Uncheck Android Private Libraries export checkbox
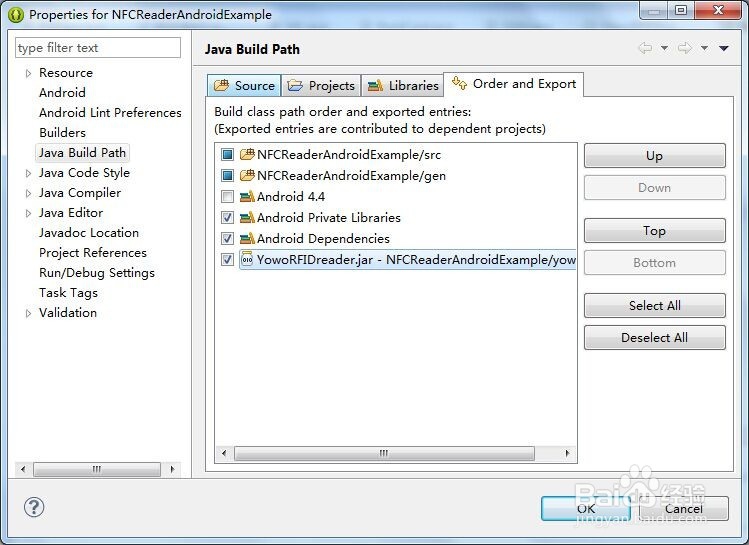749x545 pixels. coord(227,217)
